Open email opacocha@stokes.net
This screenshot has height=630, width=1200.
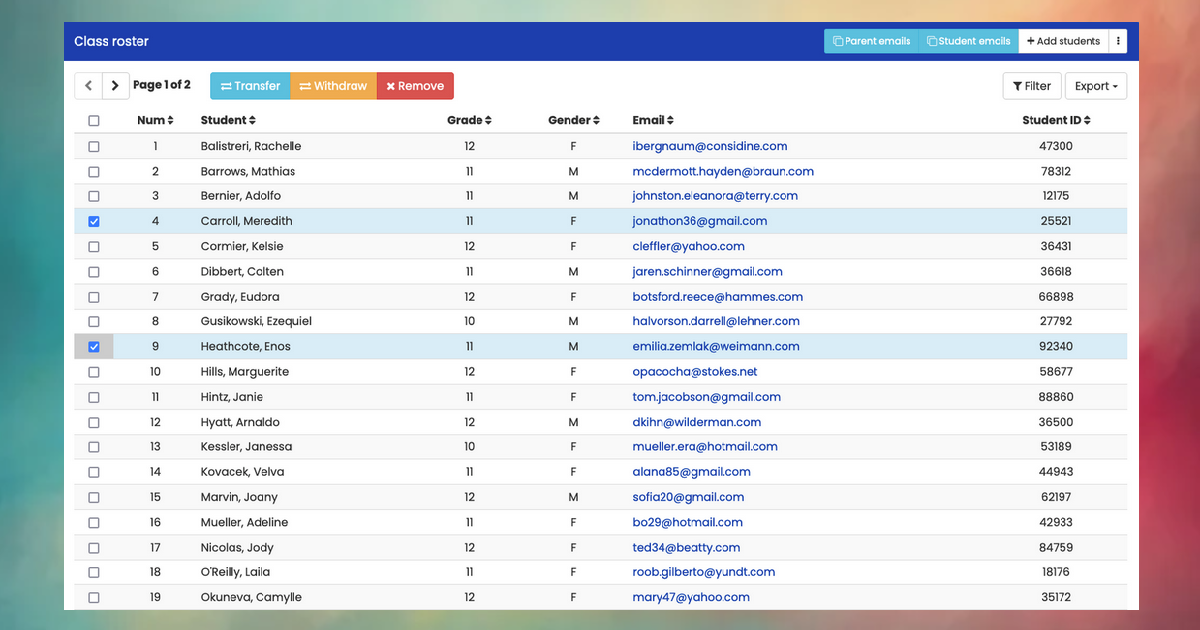click(x=695, y=372)
